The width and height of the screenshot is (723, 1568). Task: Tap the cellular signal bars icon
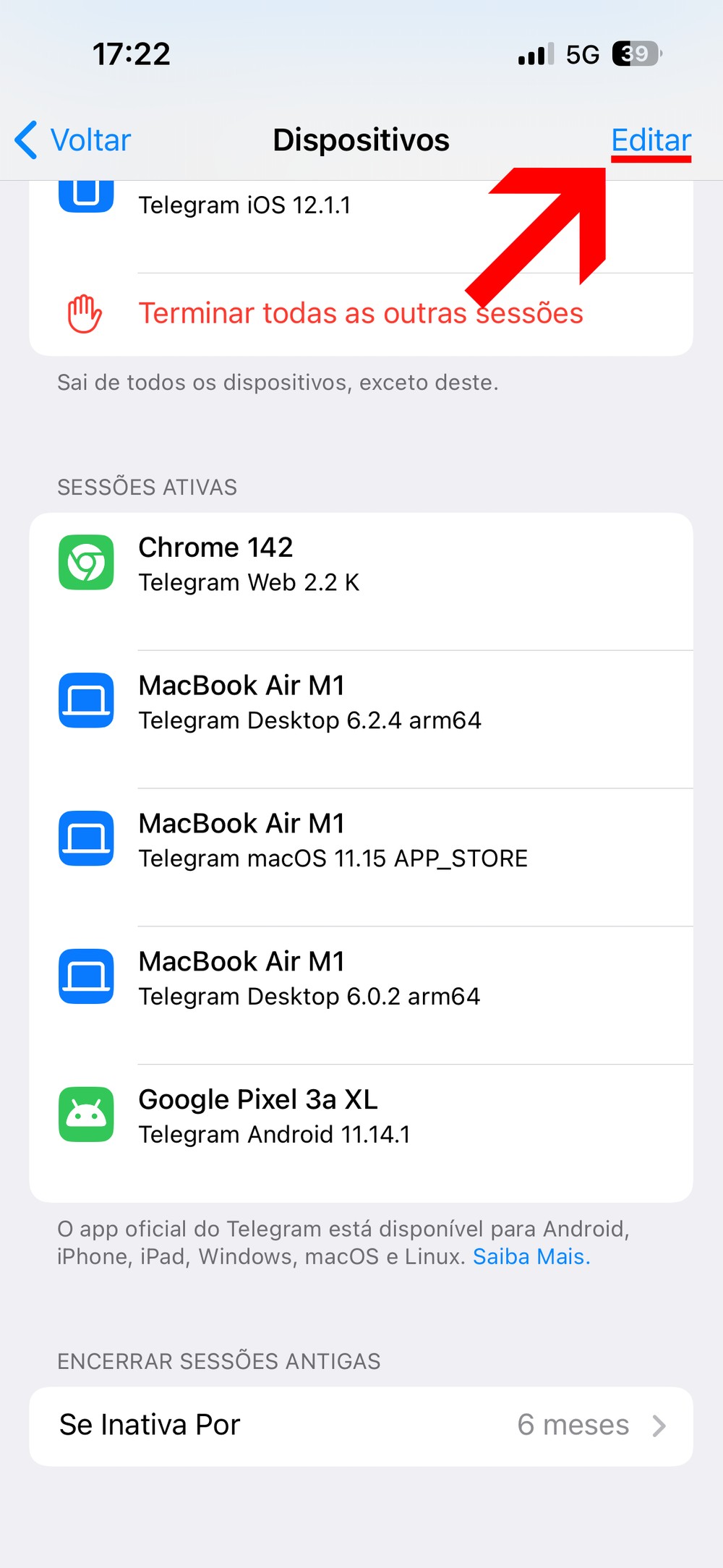pos(536,54)
